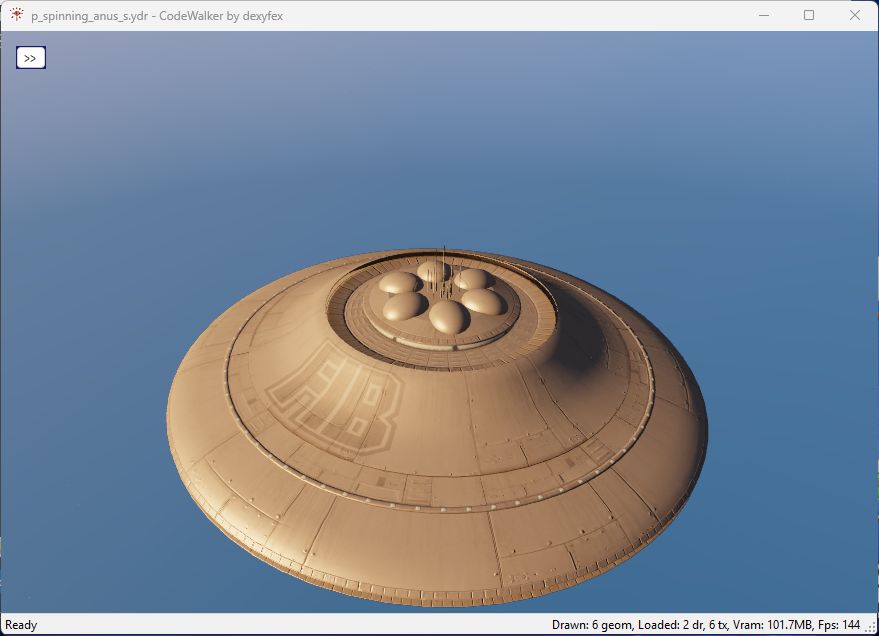879x636 pixels.
Task: Minimize the CodeWalker window
Action: click(x=764, y=15)
